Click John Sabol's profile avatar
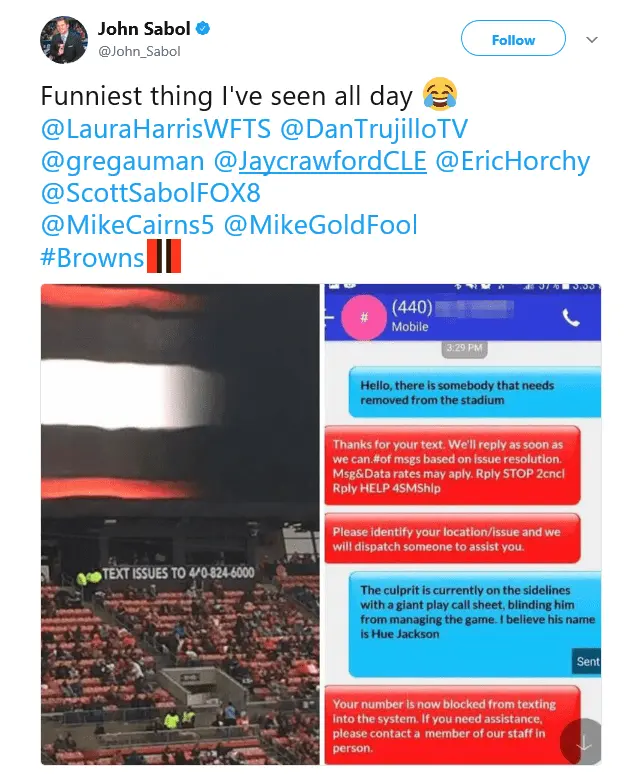The image size is (640, 777). [64, 40]
